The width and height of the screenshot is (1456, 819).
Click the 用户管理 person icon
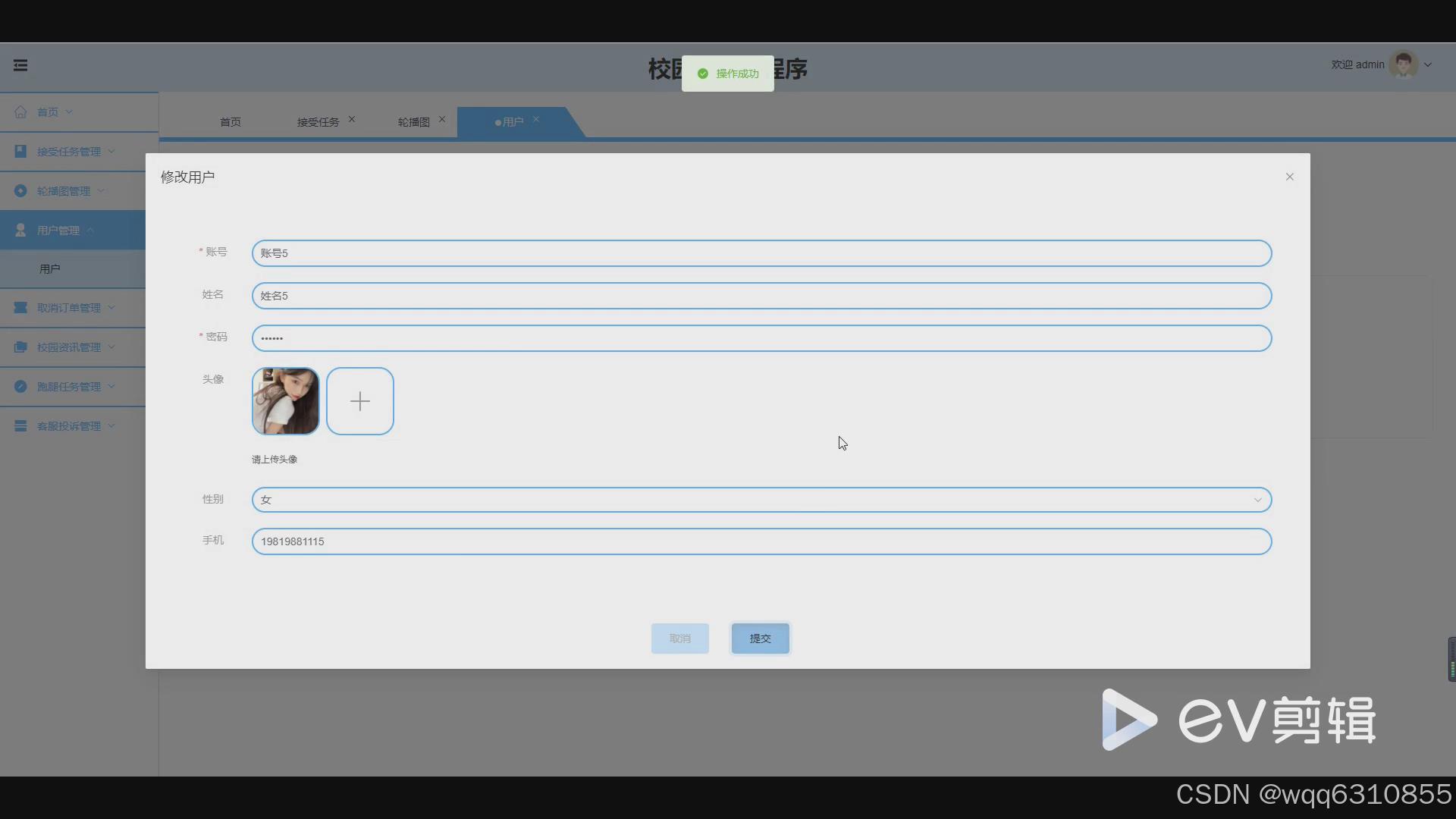[20, 231]
